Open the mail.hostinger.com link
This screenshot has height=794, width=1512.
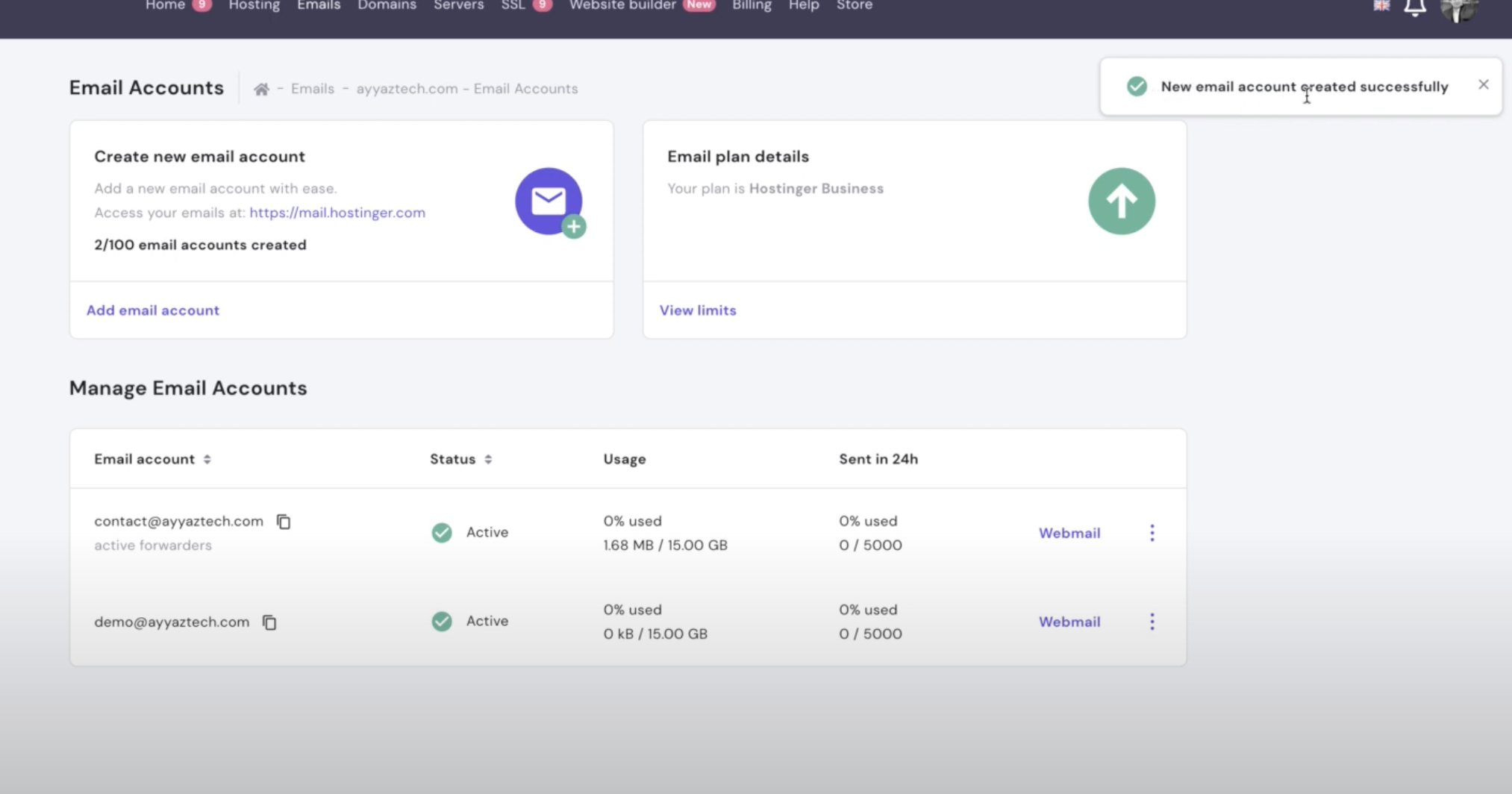(337, 213)
